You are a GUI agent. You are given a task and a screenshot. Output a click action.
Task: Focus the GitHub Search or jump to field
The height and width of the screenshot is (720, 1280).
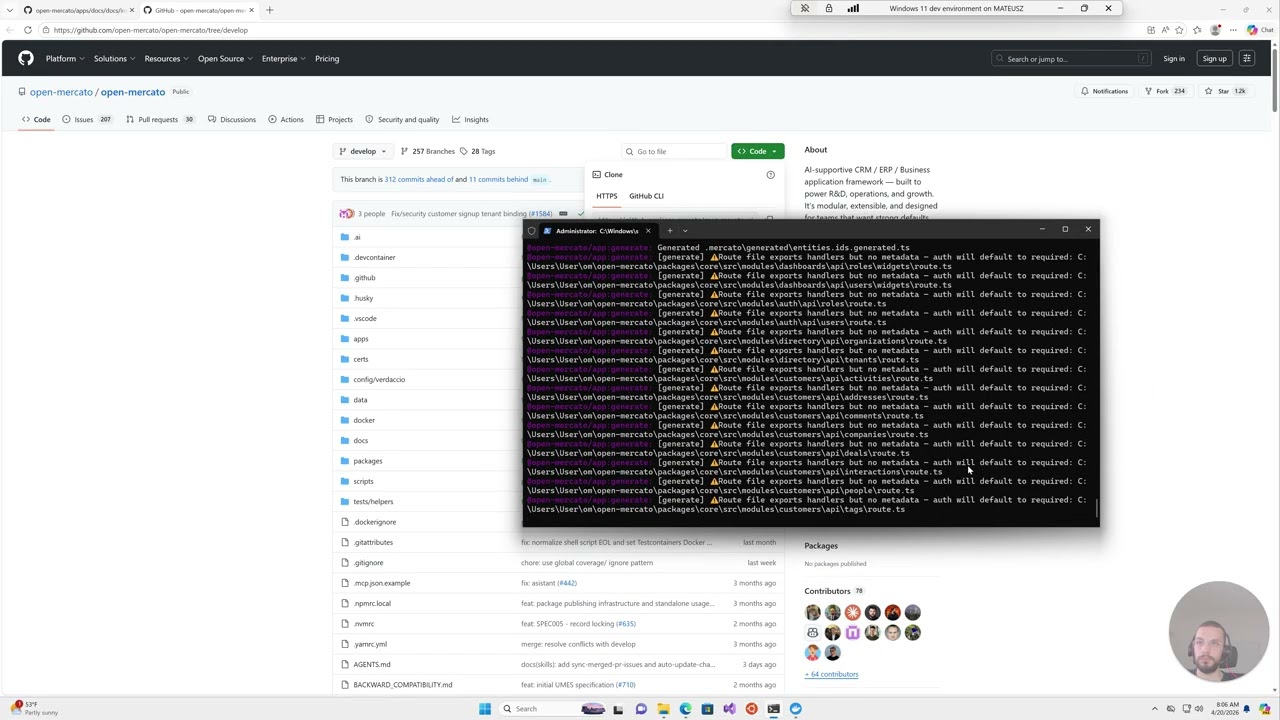pyautogui.click(x=1070, y=58)
